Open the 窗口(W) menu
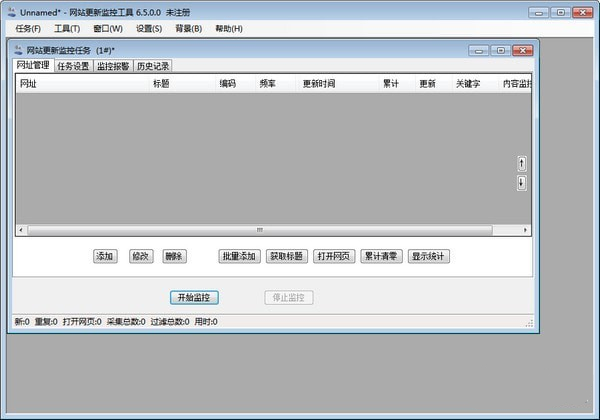600x420 pixels. coord(108,29)
